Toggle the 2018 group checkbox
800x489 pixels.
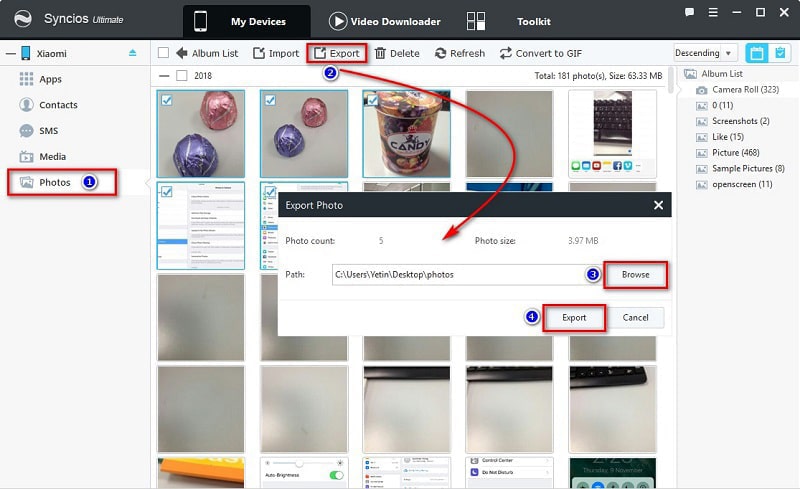click(182, 76)
